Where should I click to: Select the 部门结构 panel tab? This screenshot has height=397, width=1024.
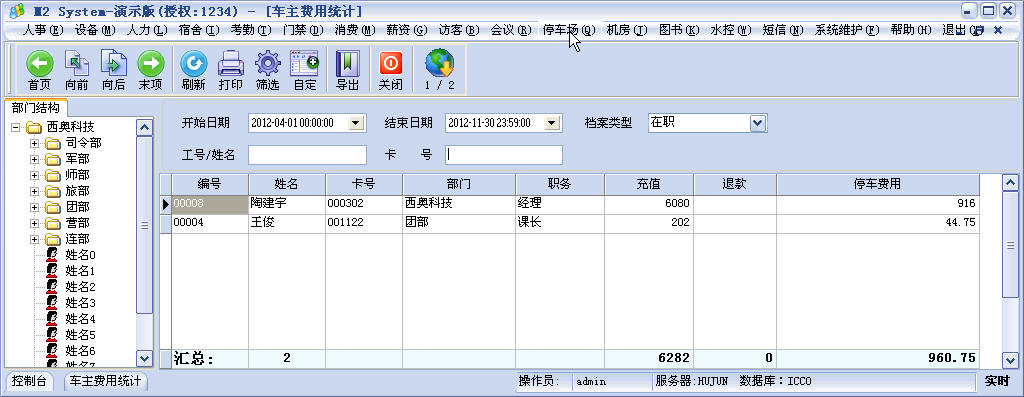coord(35,108)
